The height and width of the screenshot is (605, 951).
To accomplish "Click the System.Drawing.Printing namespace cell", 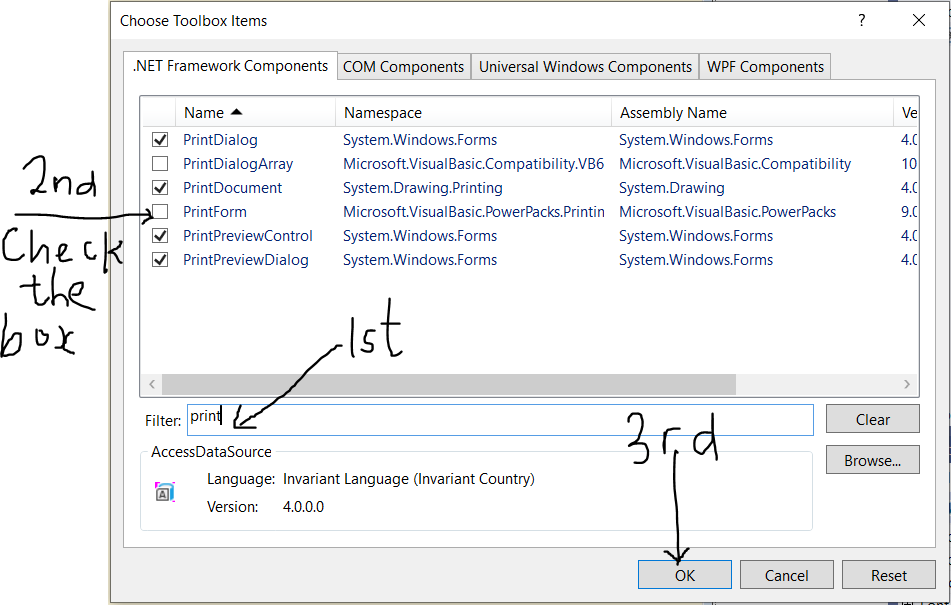I will tap(423, 188).
